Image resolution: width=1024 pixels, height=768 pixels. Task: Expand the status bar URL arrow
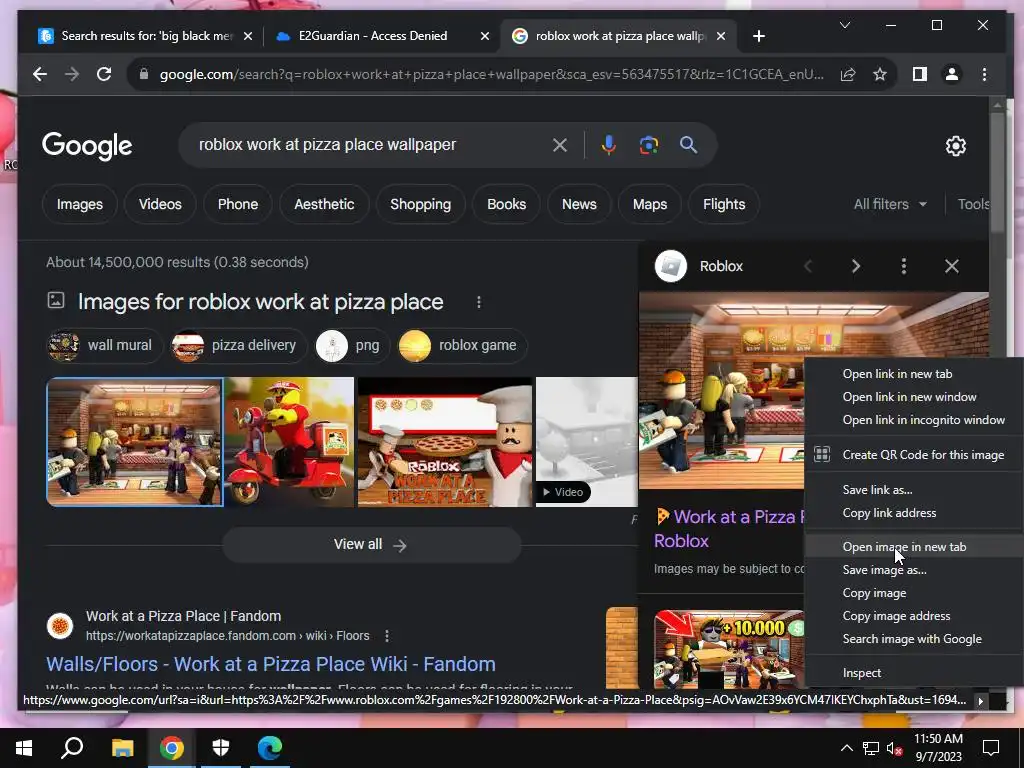(980, 701)
